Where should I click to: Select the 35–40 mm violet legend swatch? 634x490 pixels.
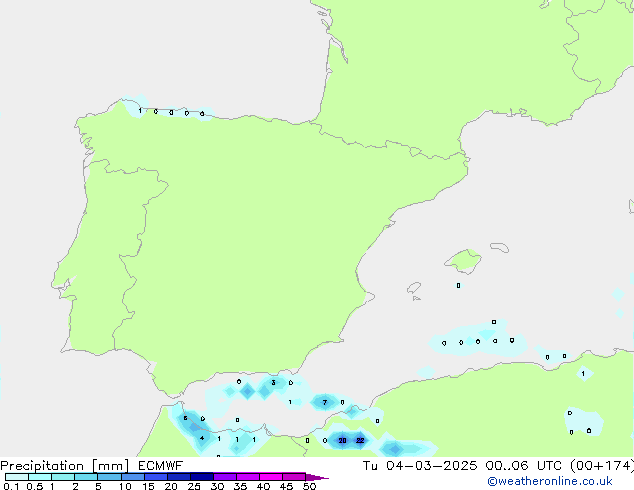248,477
